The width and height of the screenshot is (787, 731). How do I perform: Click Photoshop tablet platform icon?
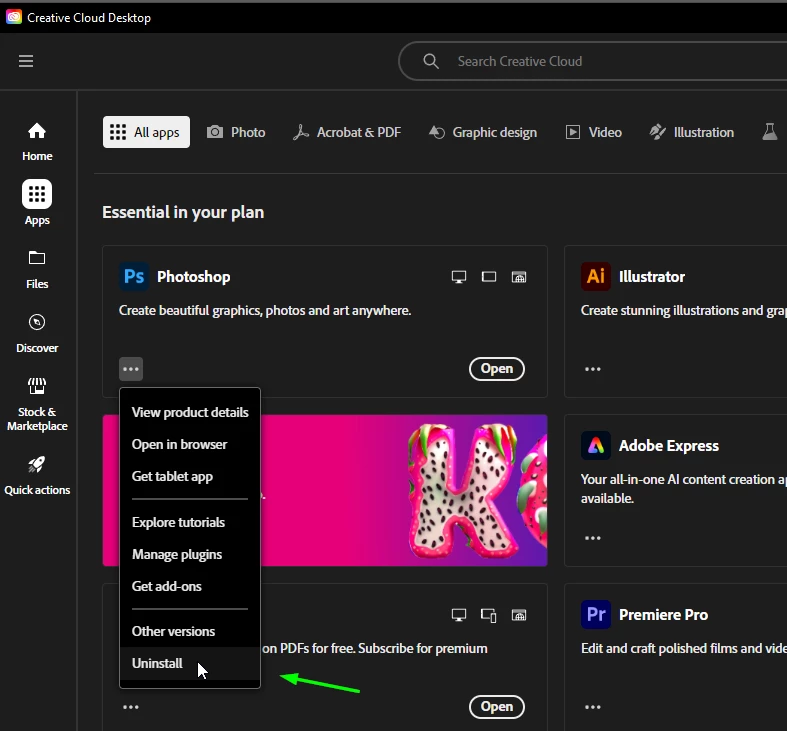point(489,277)
